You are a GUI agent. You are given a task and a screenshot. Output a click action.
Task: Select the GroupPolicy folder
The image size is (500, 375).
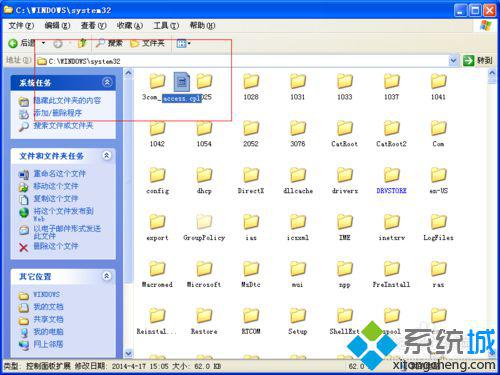click(x=204, y=227)
